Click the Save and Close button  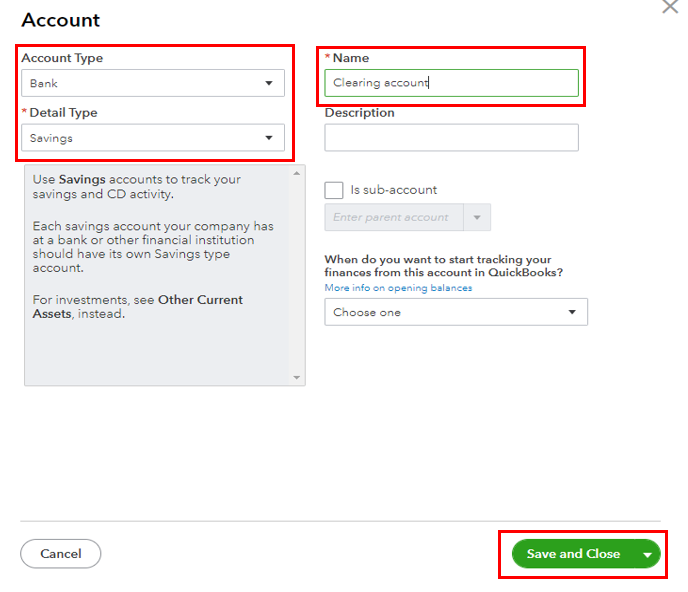pos(573,554)
